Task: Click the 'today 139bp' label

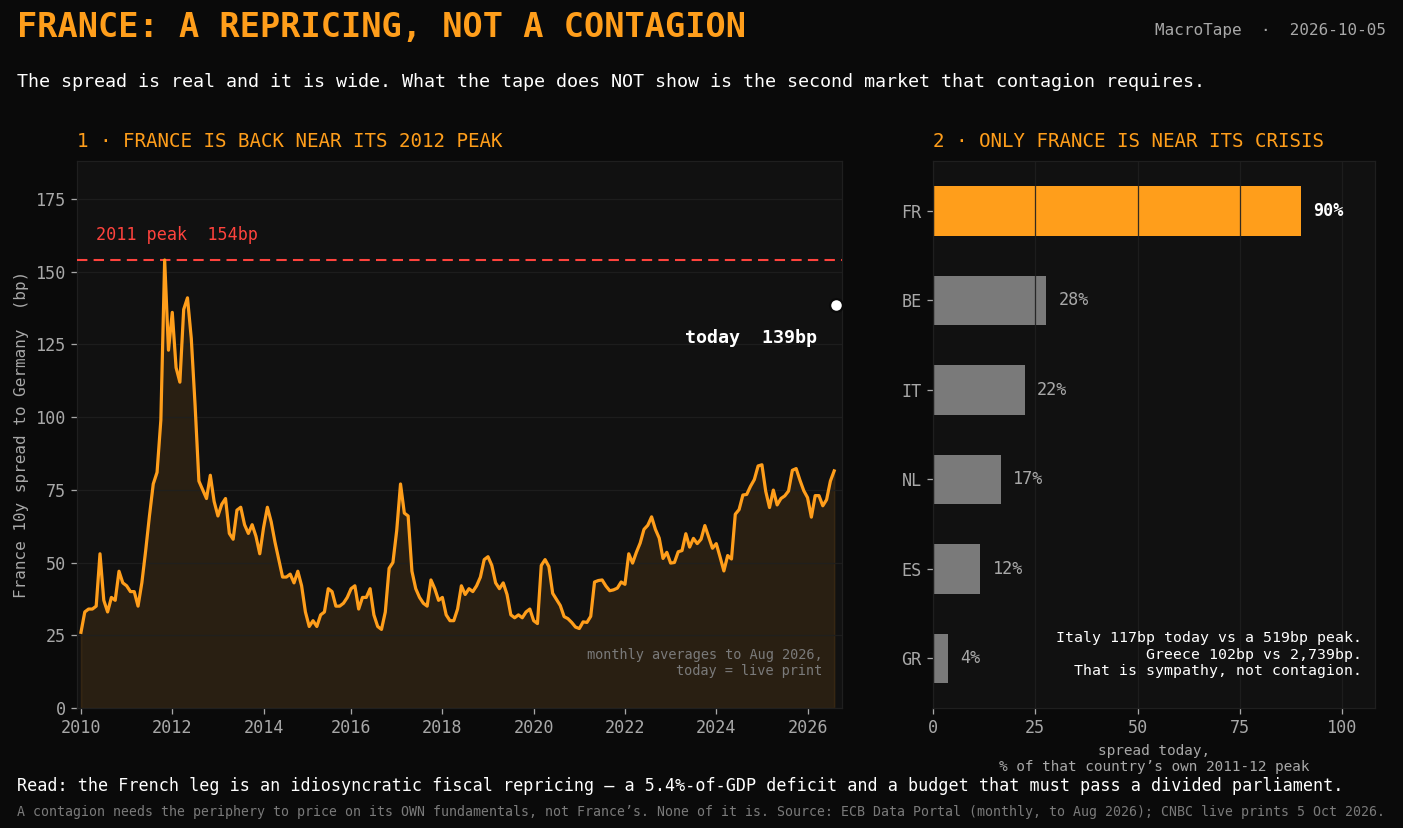Action: [751, 338]
